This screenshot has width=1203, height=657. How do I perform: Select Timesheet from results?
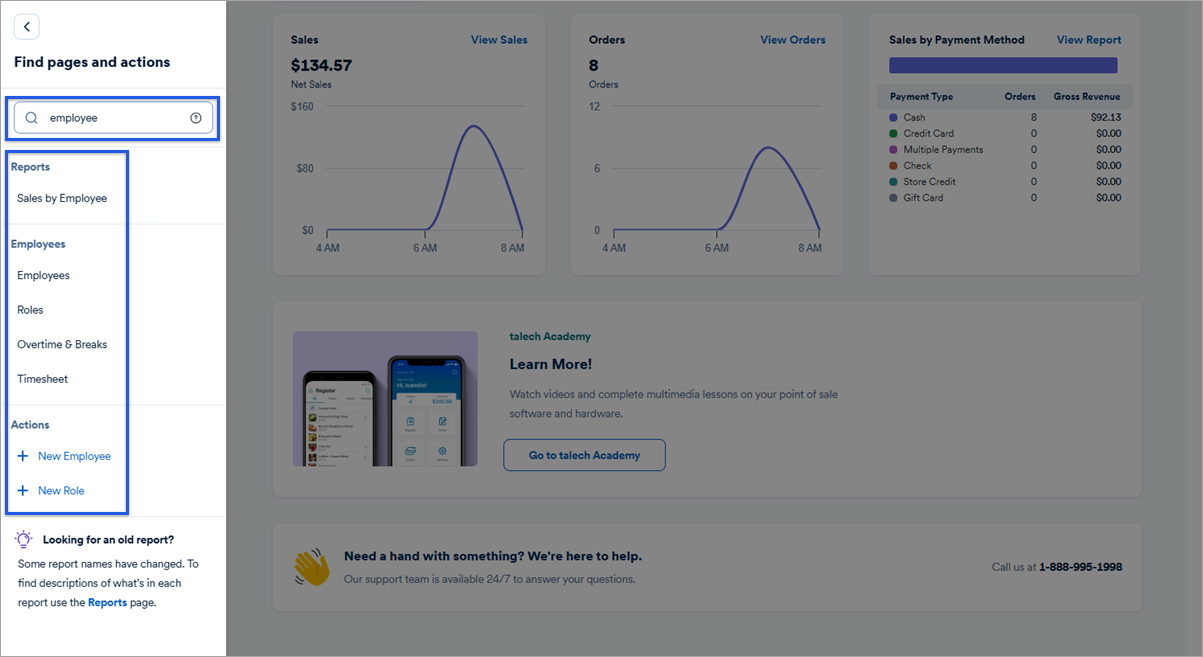tap(43, 379)
